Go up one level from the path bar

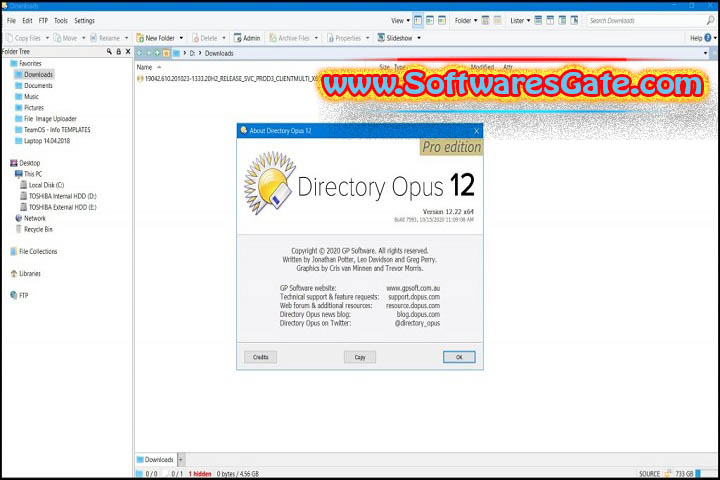coord(157,53)
